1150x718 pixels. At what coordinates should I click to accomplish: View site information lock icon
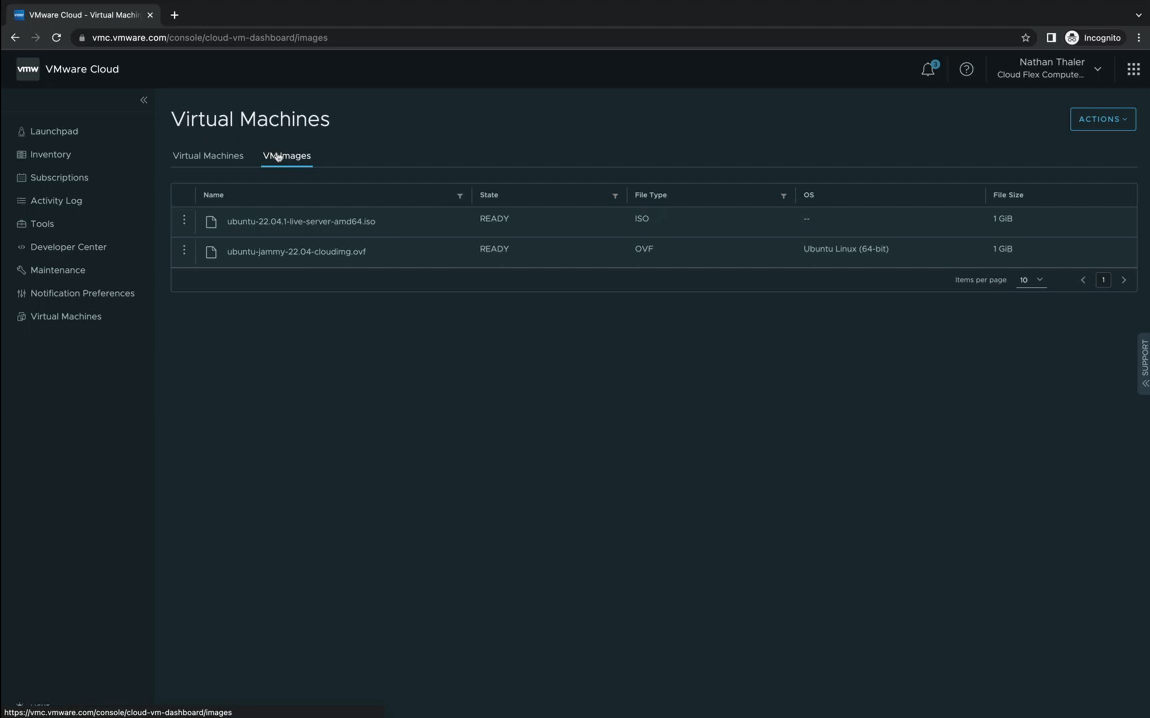click(82, 37)
